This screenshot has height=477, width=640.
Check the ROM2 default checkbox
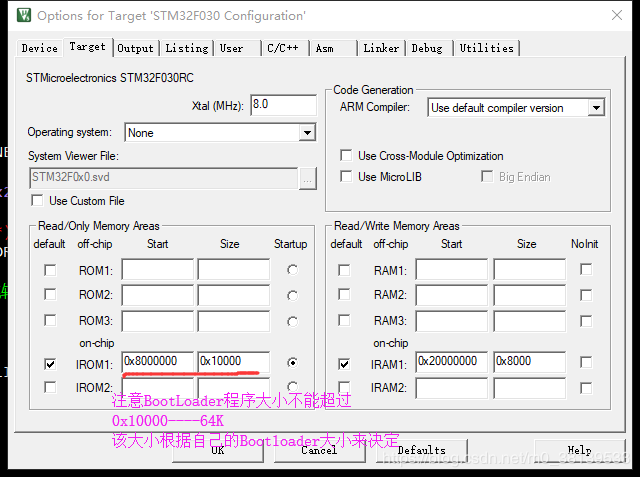[x=50, y=294]
